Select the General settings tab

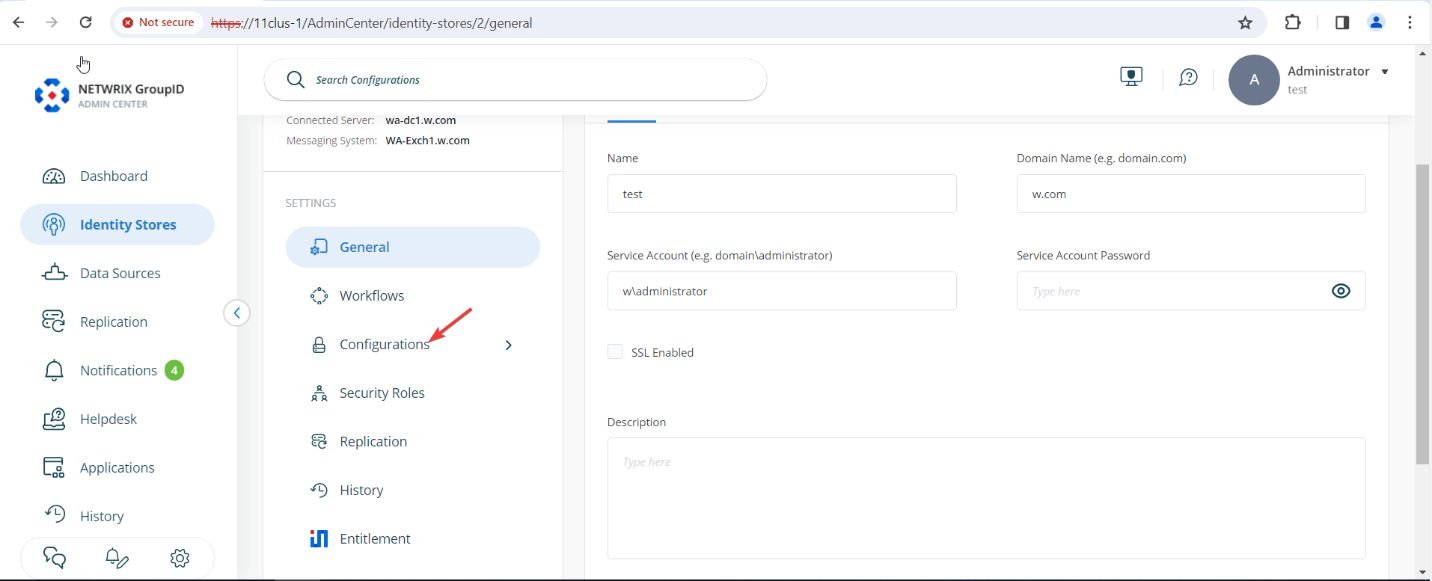click(x=364, y=246)
